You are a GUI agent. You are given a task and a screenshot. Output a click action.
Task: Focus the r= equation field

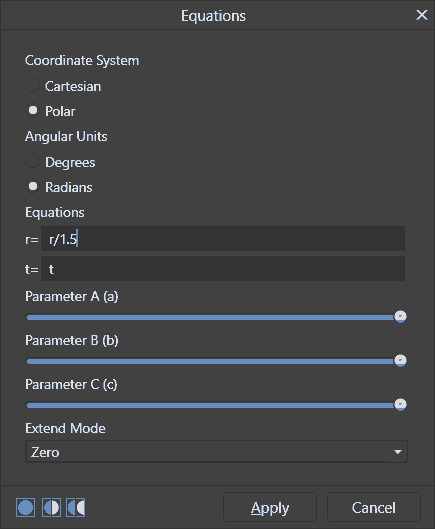click(223, 239)
